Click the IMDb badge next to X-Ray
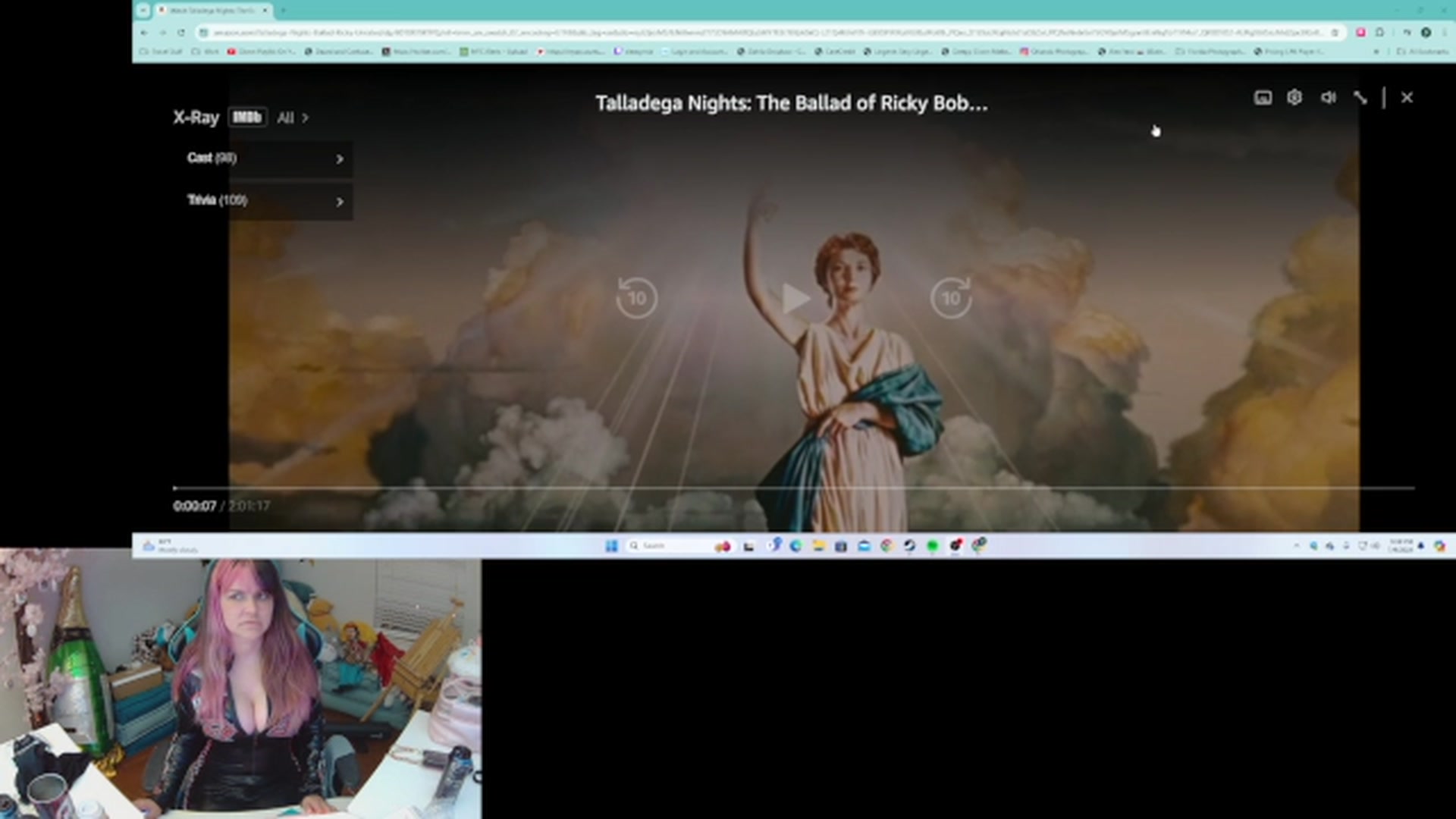Viewport: 1456px width, 819px height. [247, 118]
